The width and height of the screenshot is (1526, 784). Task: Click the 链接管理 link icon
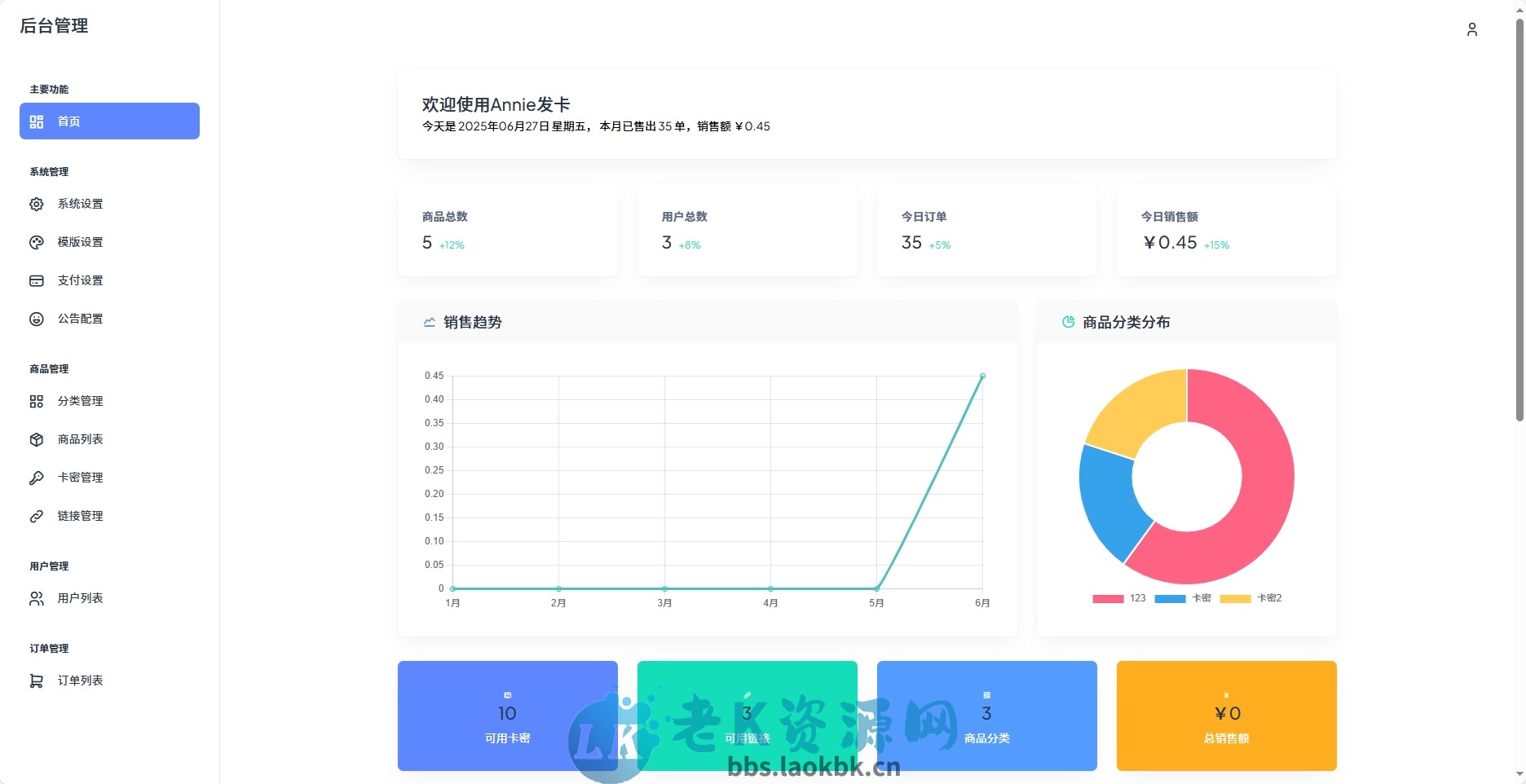tap(37, 516)
